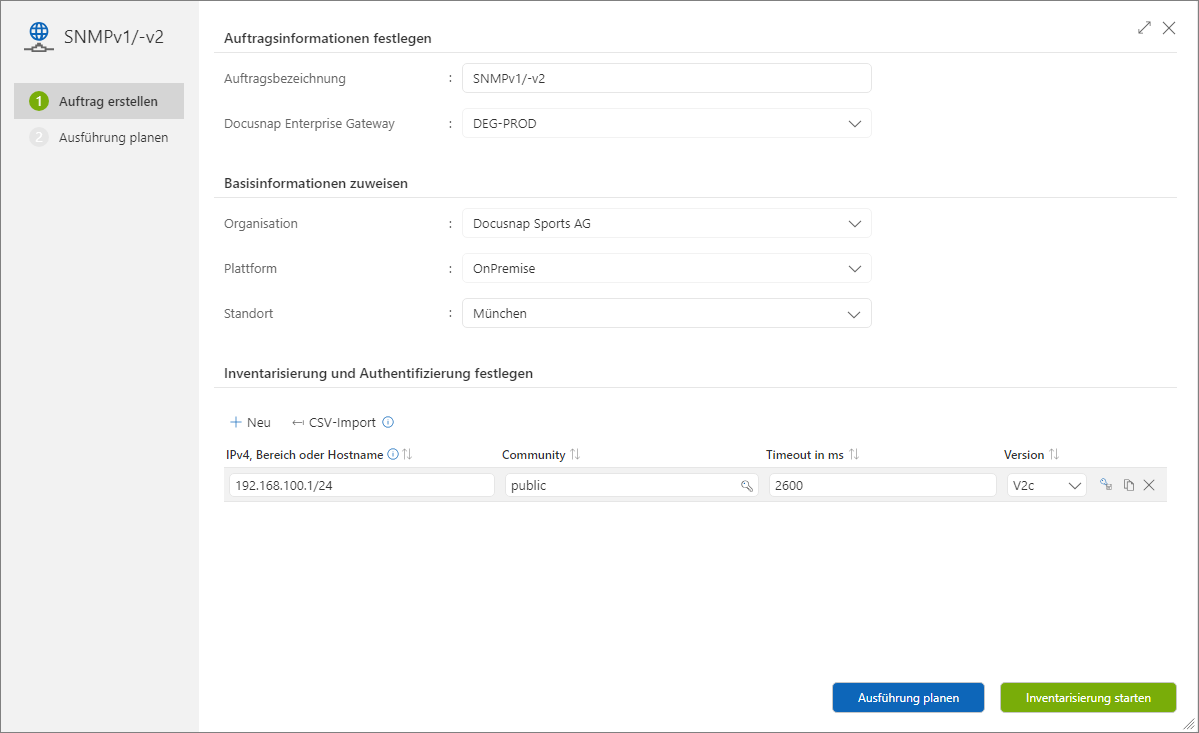Close the SNMPv1/-v2 dialog

click(1169, 28)
